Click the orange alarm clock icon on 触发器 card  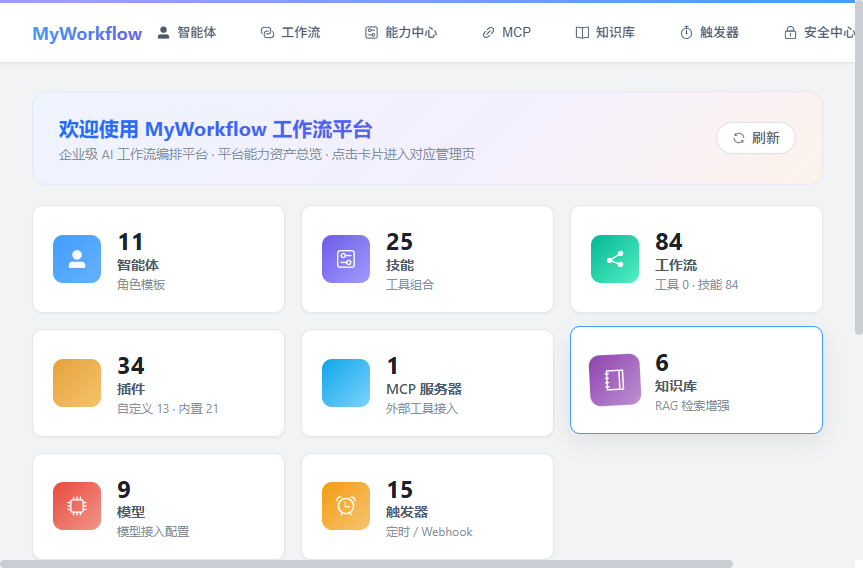tap(346, 506)
